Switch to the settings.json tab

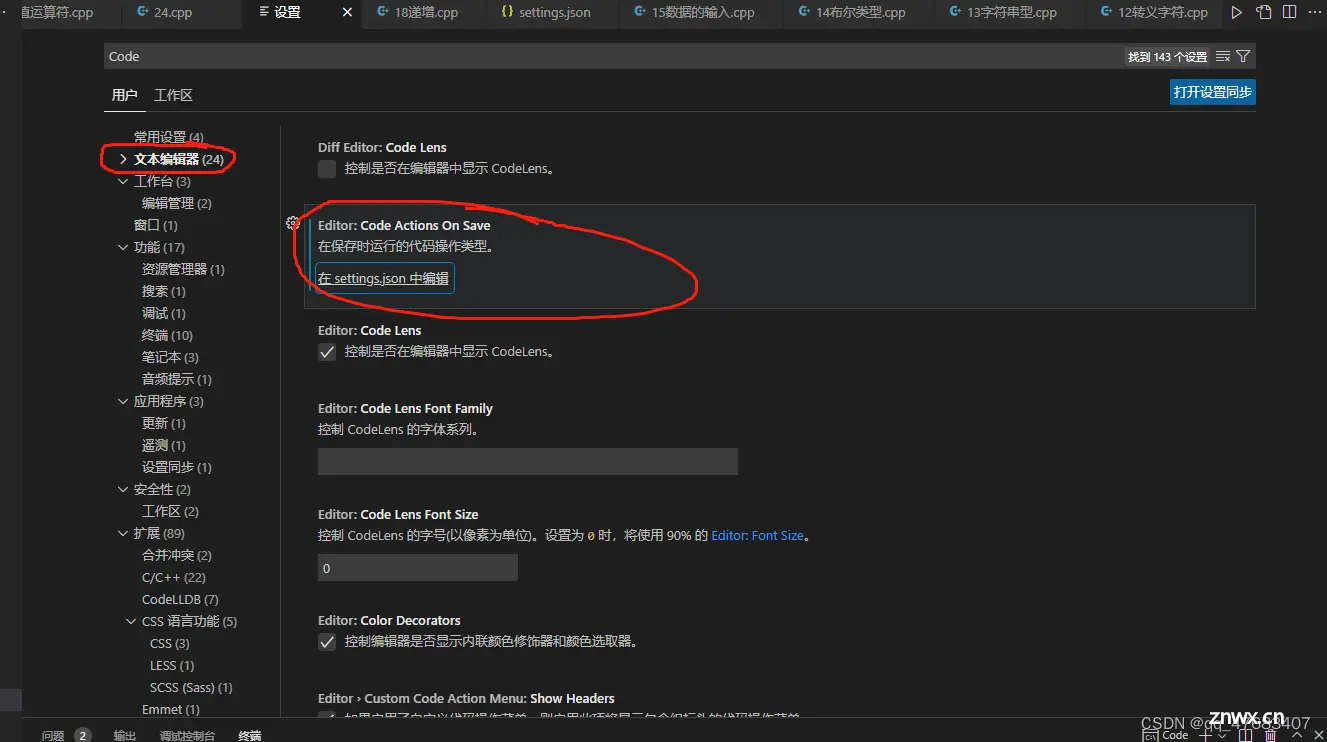(x=553, y=13)
